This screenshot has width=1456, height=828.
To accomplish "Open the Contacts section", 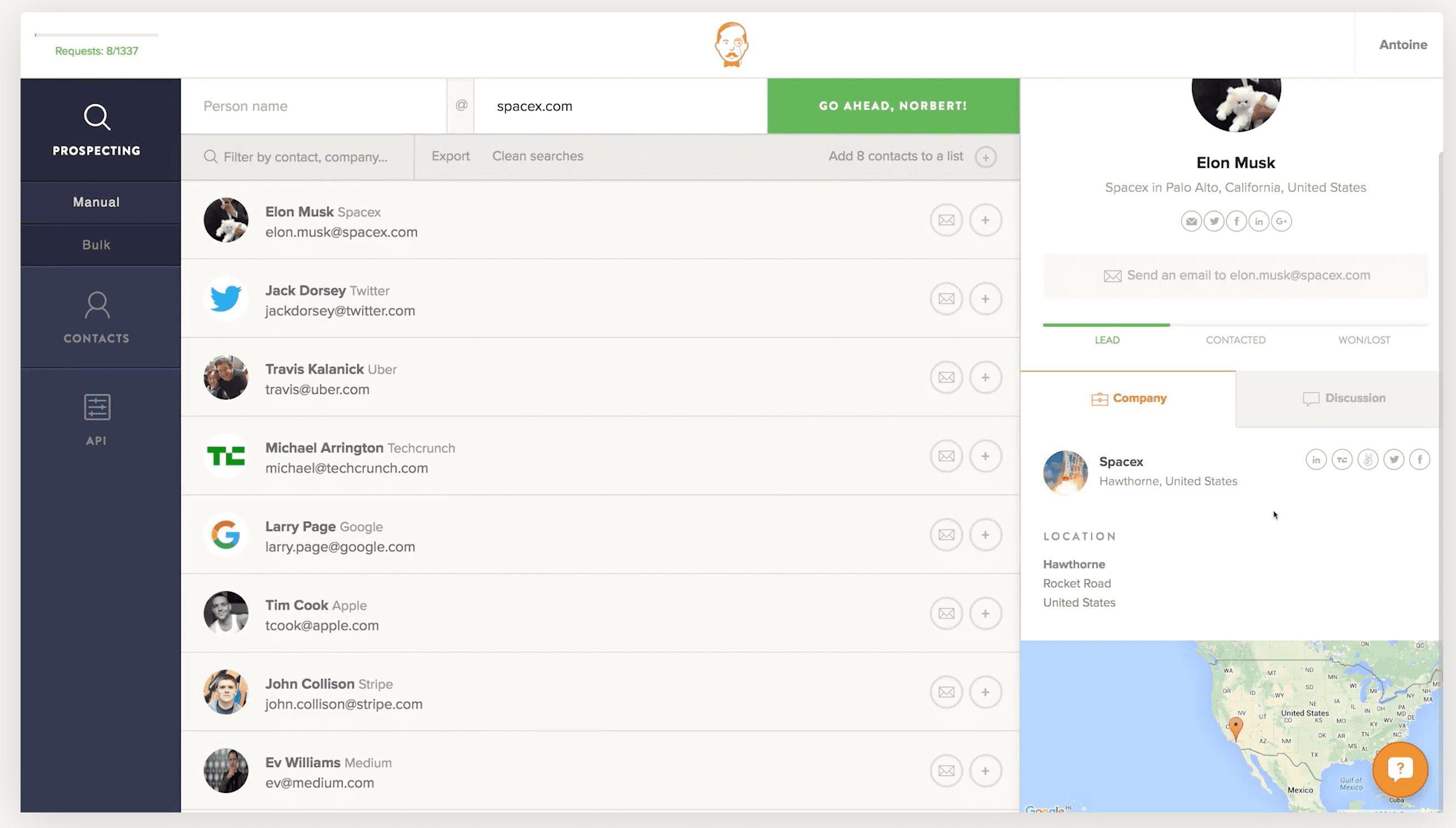I will tap(97, 317).
